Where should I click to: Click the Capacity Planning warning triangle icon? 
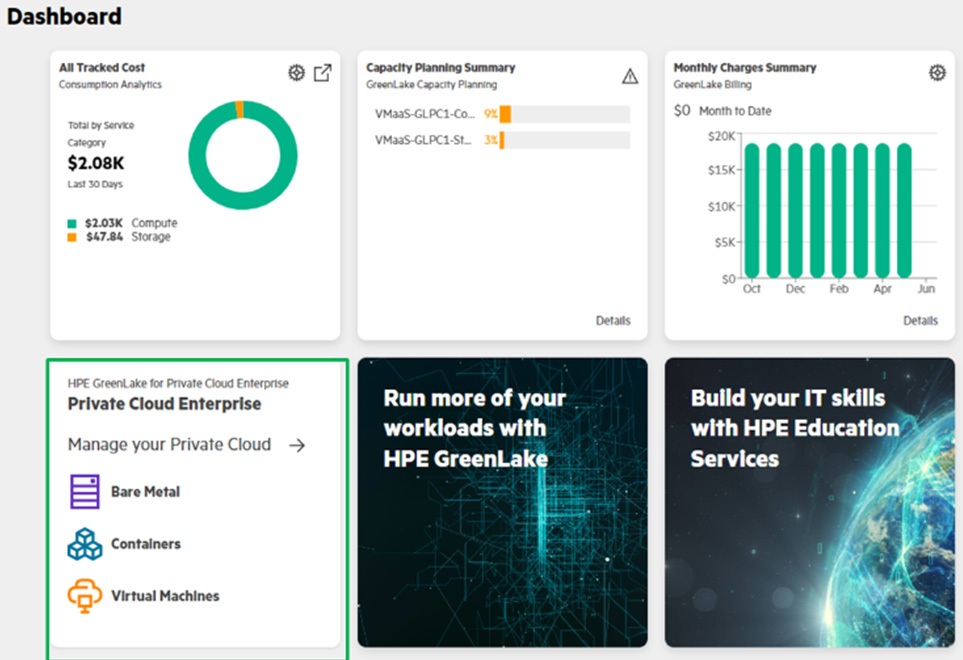point(630,76)
